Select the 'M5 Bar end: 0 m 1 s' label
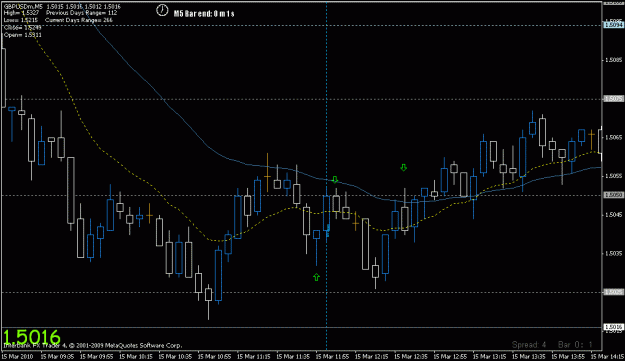 204,14
